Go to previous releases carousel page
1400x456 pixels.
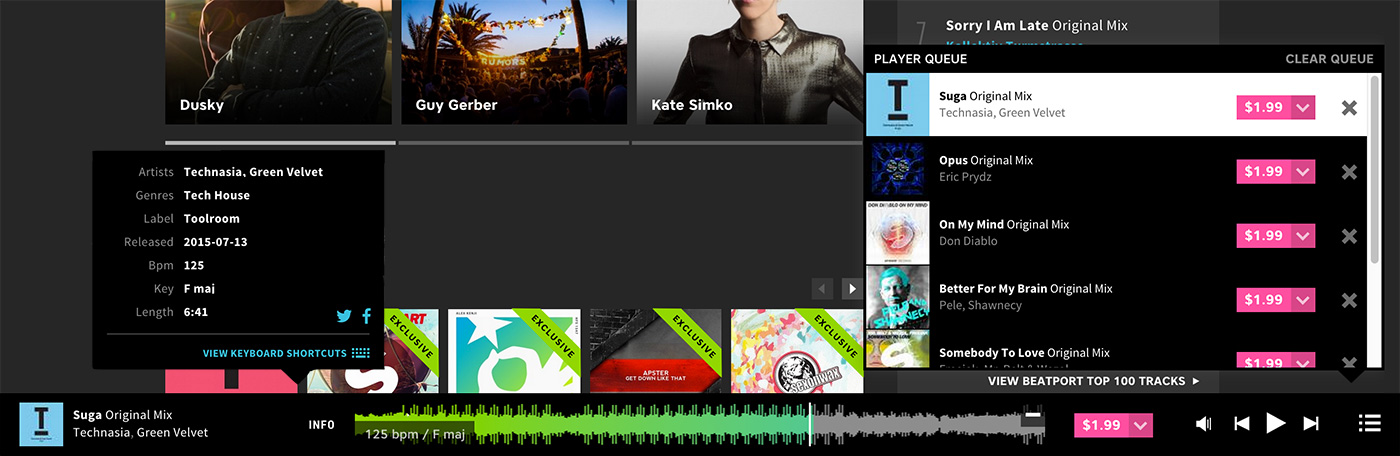[823, 289]
